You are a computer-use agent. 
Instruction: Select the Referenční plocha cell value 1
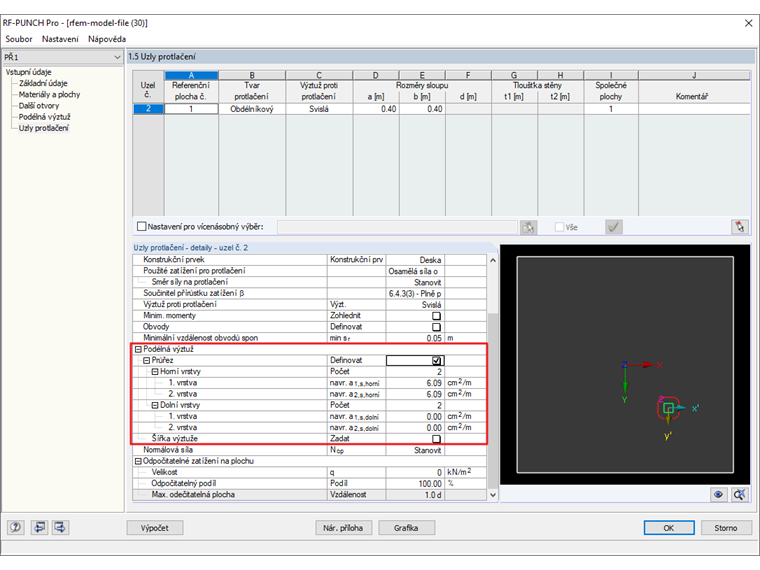pos(191,109)
